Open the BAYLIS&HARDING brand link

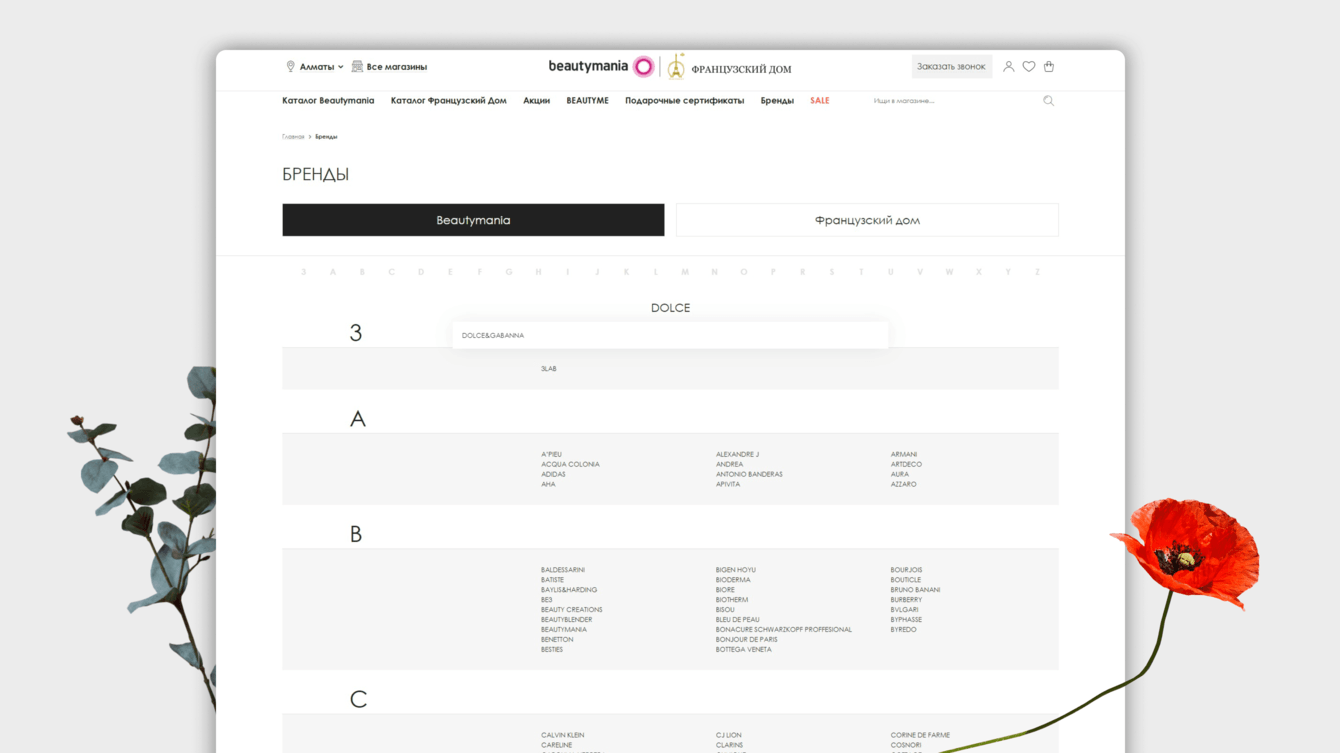pyautogui.click(x=569, y=590)
